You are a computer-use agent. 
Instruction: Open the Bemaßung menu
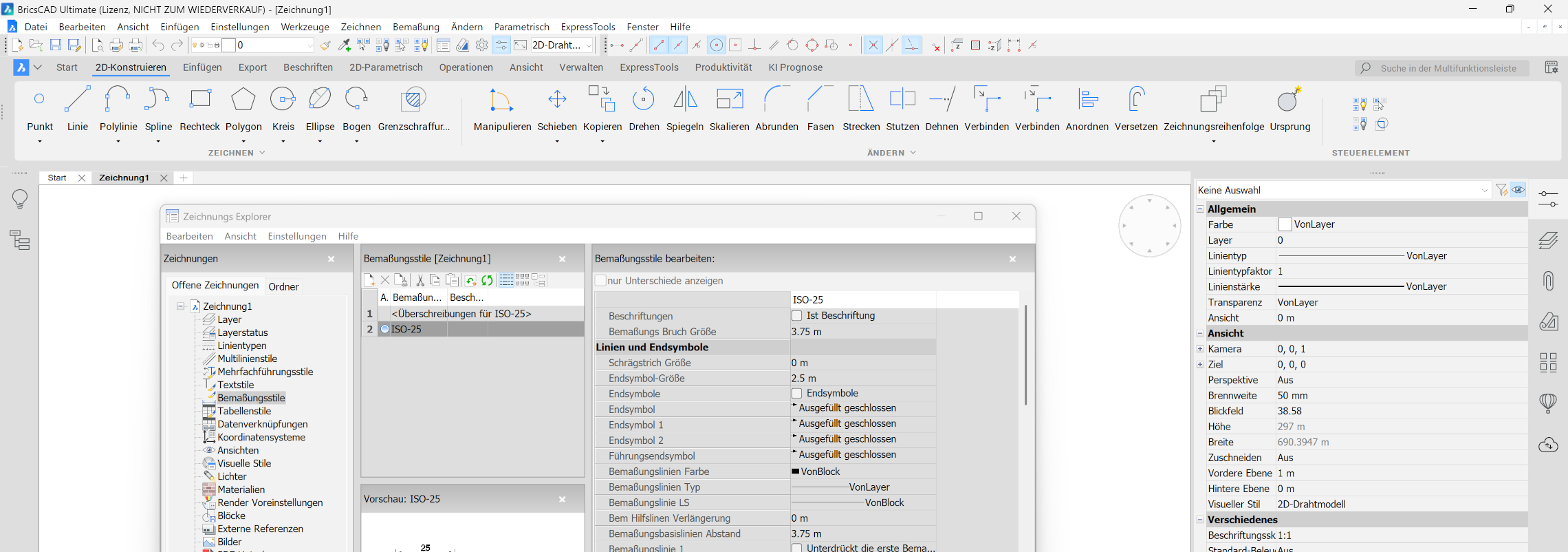point(415,27)
